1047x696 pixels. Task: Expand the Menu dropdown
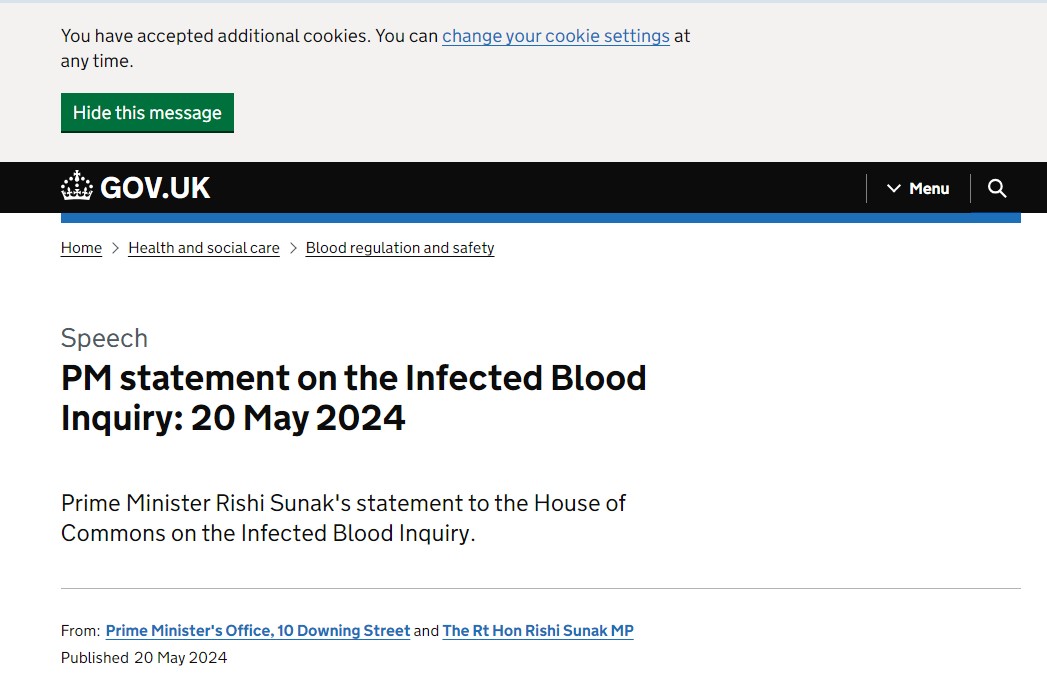pos(918,188)
